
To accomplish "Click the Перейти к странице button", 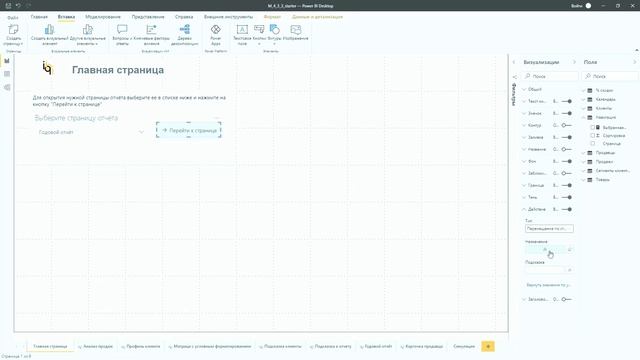I will [189, 130].
